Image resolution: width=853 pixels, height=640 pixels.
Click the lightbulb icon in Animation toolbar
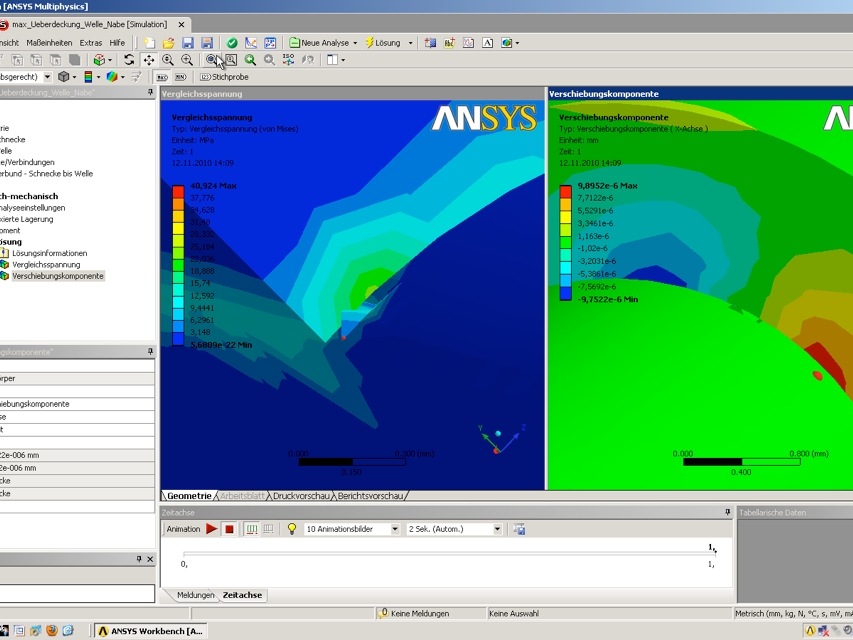(x=292, y=529)
